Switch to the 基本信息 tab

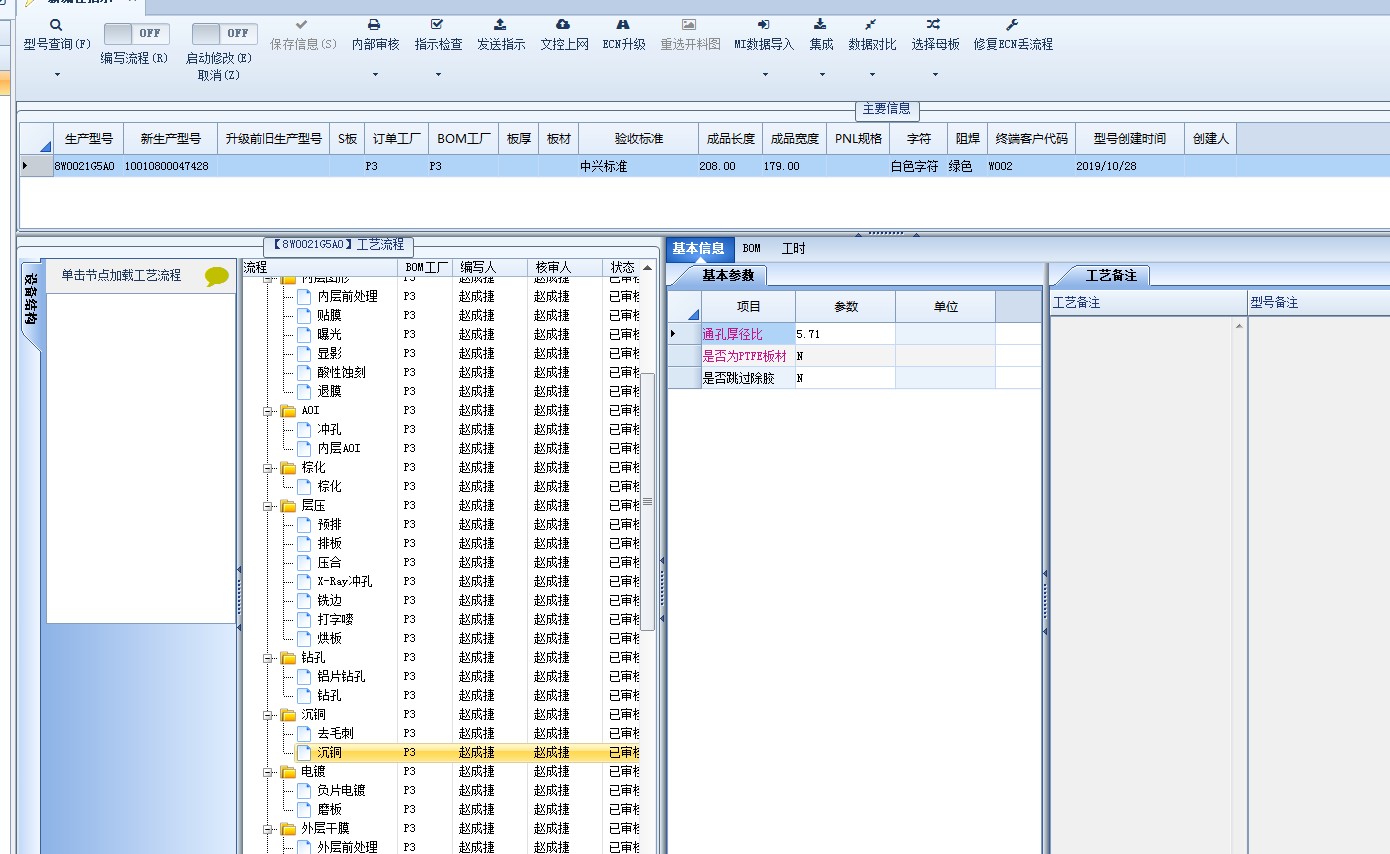click(x=698, y=248)
